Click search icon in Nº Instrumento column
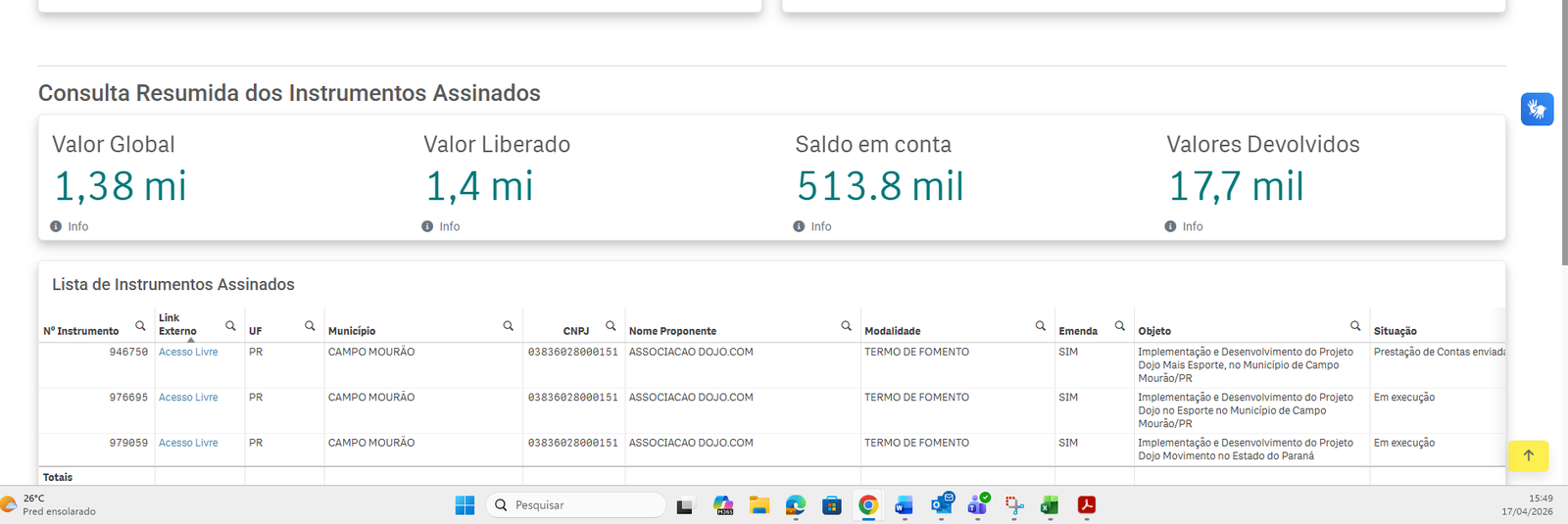The image size is (1568, 524). [x=140, y=326]
